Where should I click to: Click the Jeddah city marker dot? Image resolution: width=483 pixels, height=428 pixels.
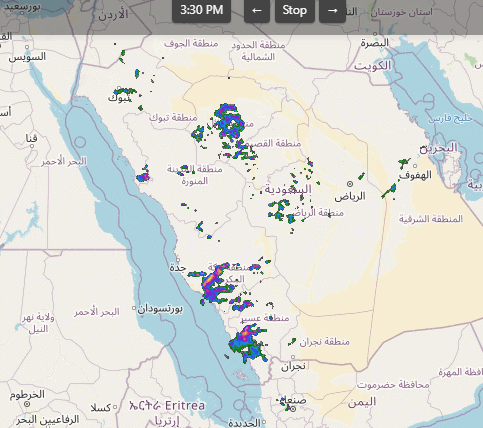(x=178, y=260)
